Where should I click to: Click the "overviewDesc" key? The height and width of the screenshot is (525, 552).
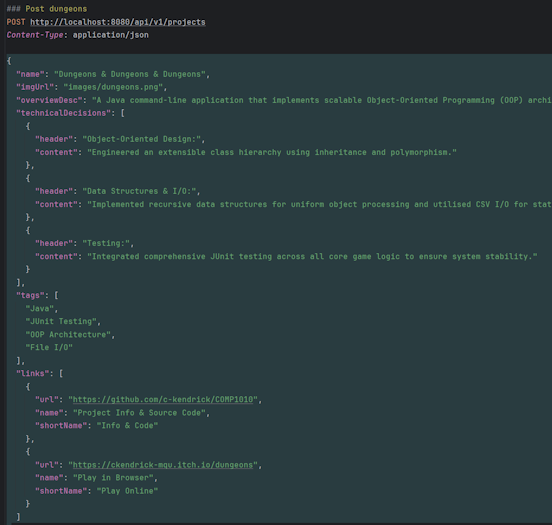point(49,100)
